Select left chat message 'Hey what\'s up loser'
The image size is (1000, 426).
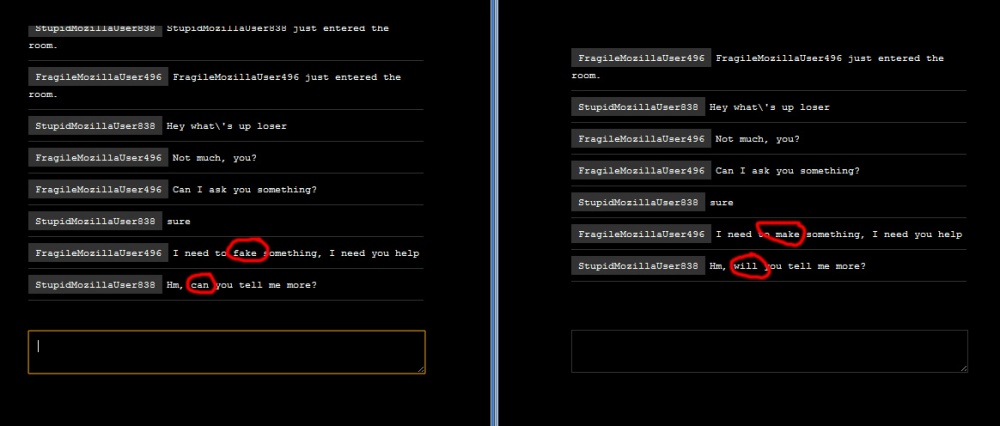click(x=226, y=126)
